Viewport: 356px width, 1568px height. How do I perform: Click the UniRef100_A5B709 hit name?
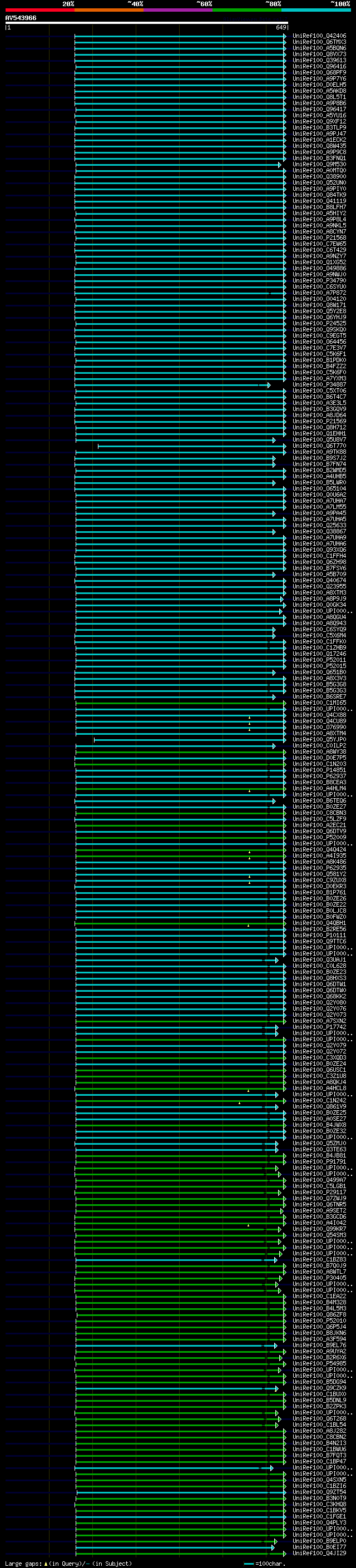[x=319, y=575]
